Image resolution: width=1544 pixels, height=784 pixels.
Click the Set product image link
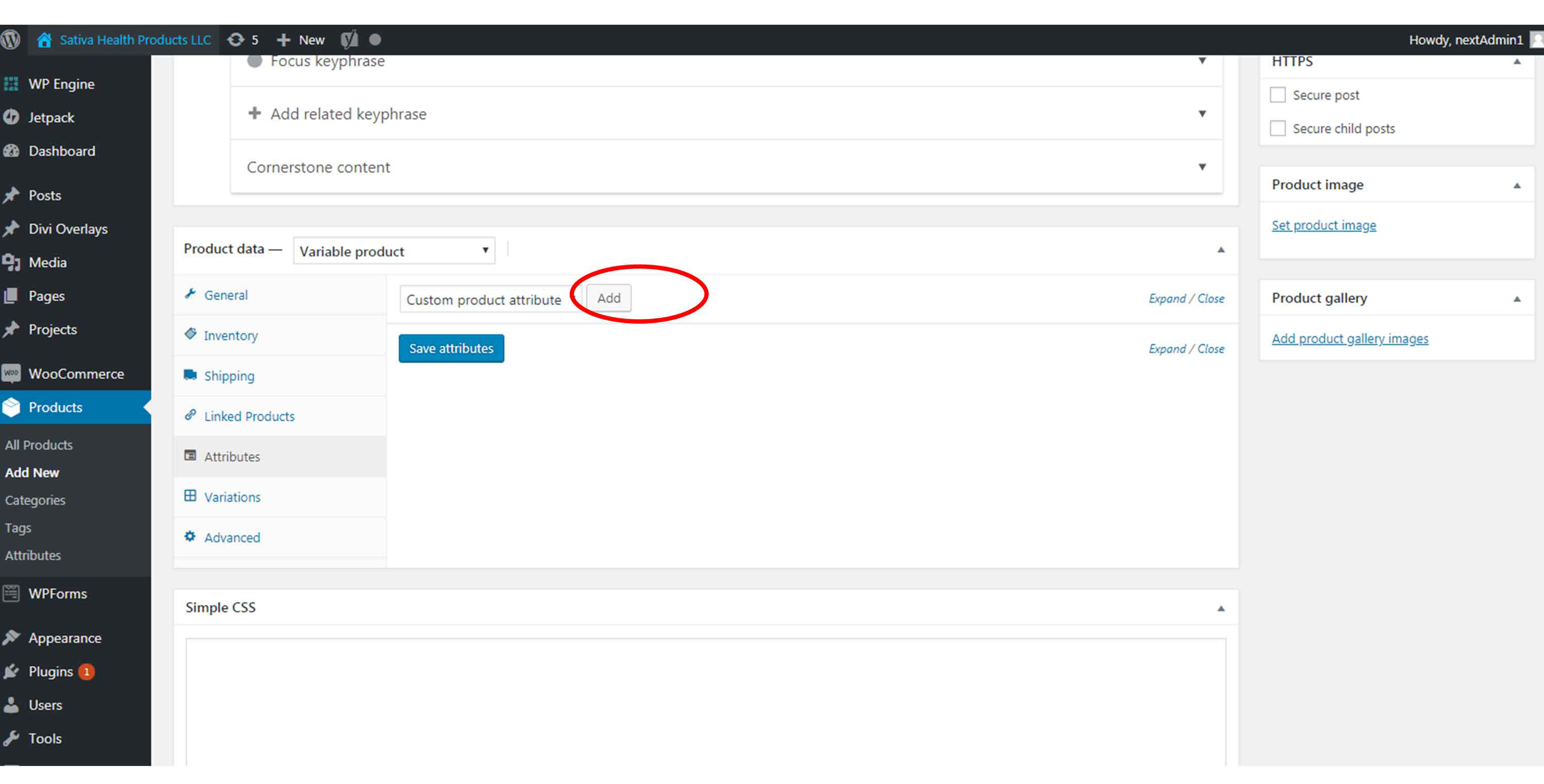[x=1323, y=225]
